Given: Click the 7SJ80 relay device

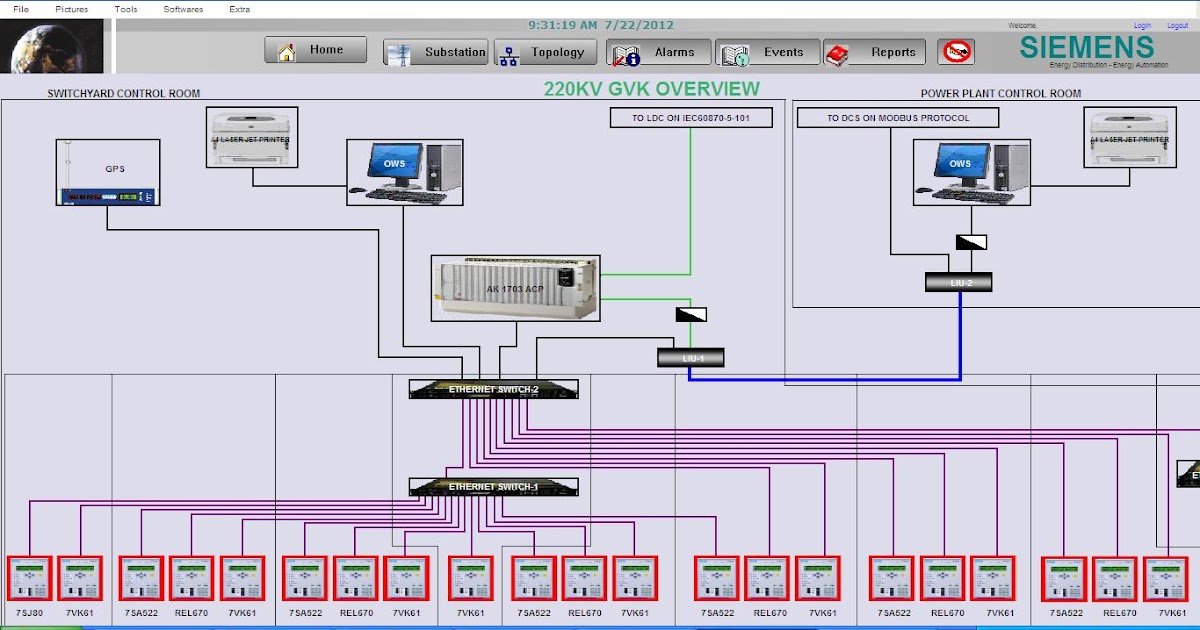Looking at the screenshot, I should point(29,578).
